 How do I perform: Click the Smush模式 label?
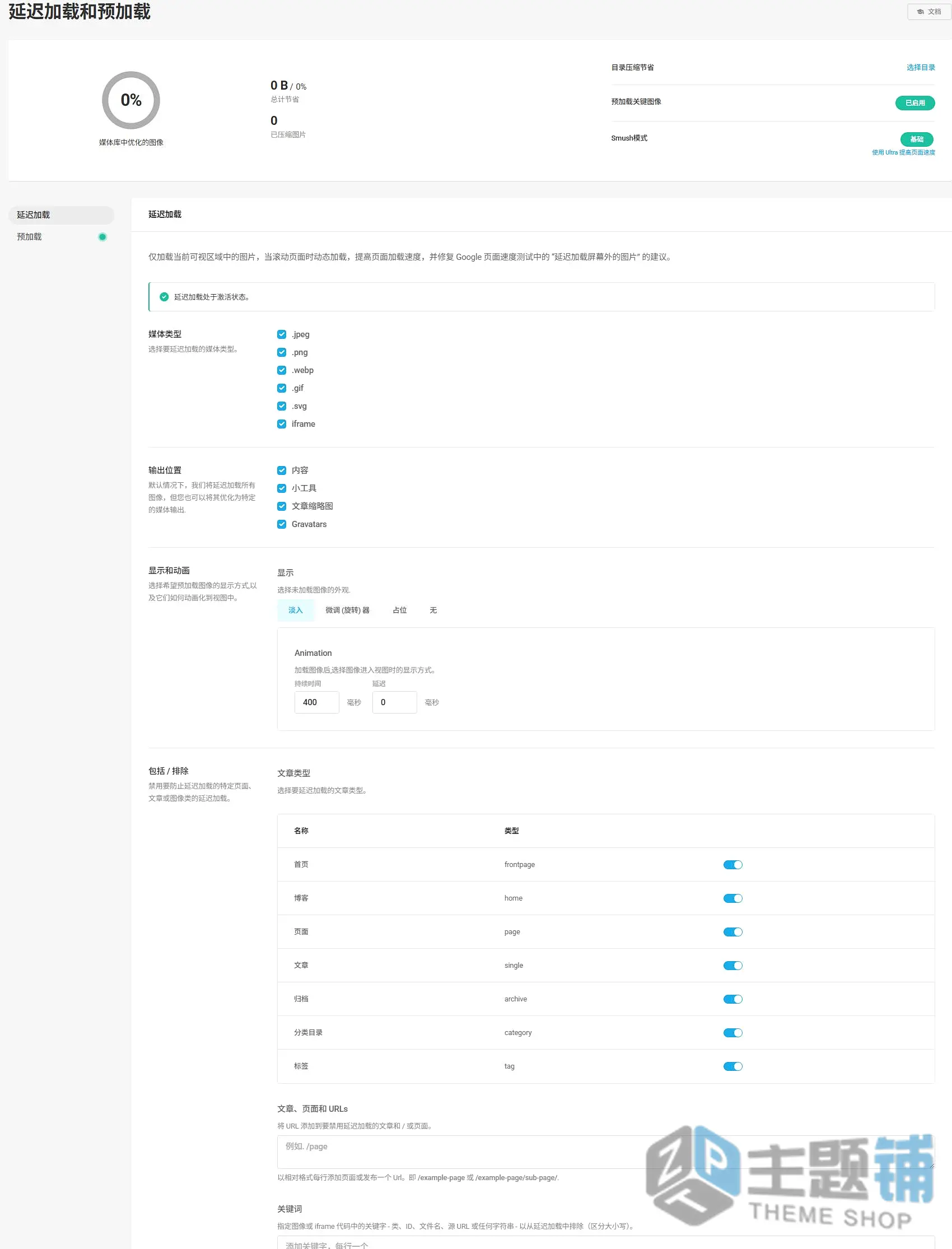tap(629, 138)
